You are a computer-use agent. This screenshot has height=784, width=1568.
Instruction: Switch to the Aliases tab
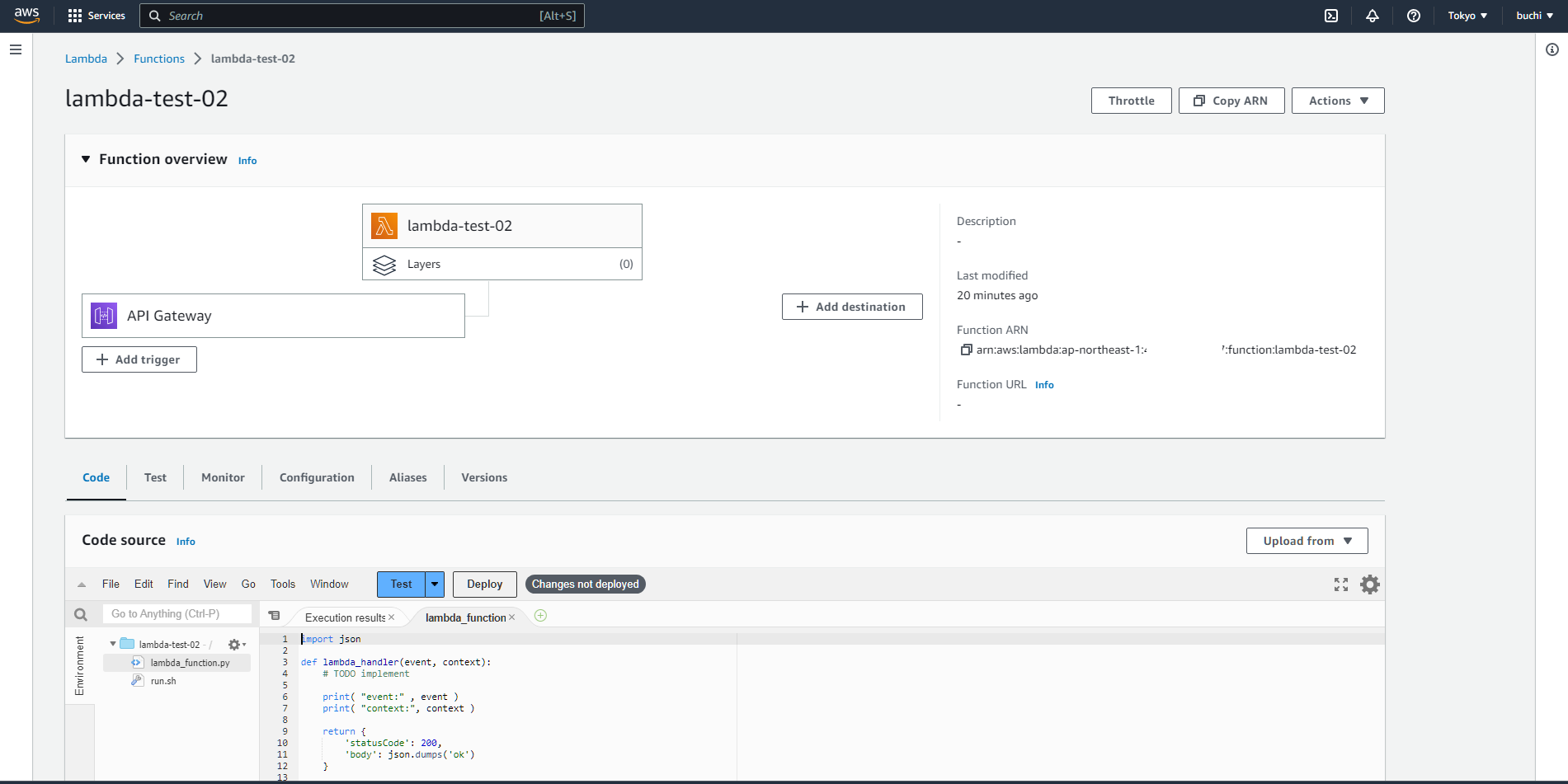(407, 477)
